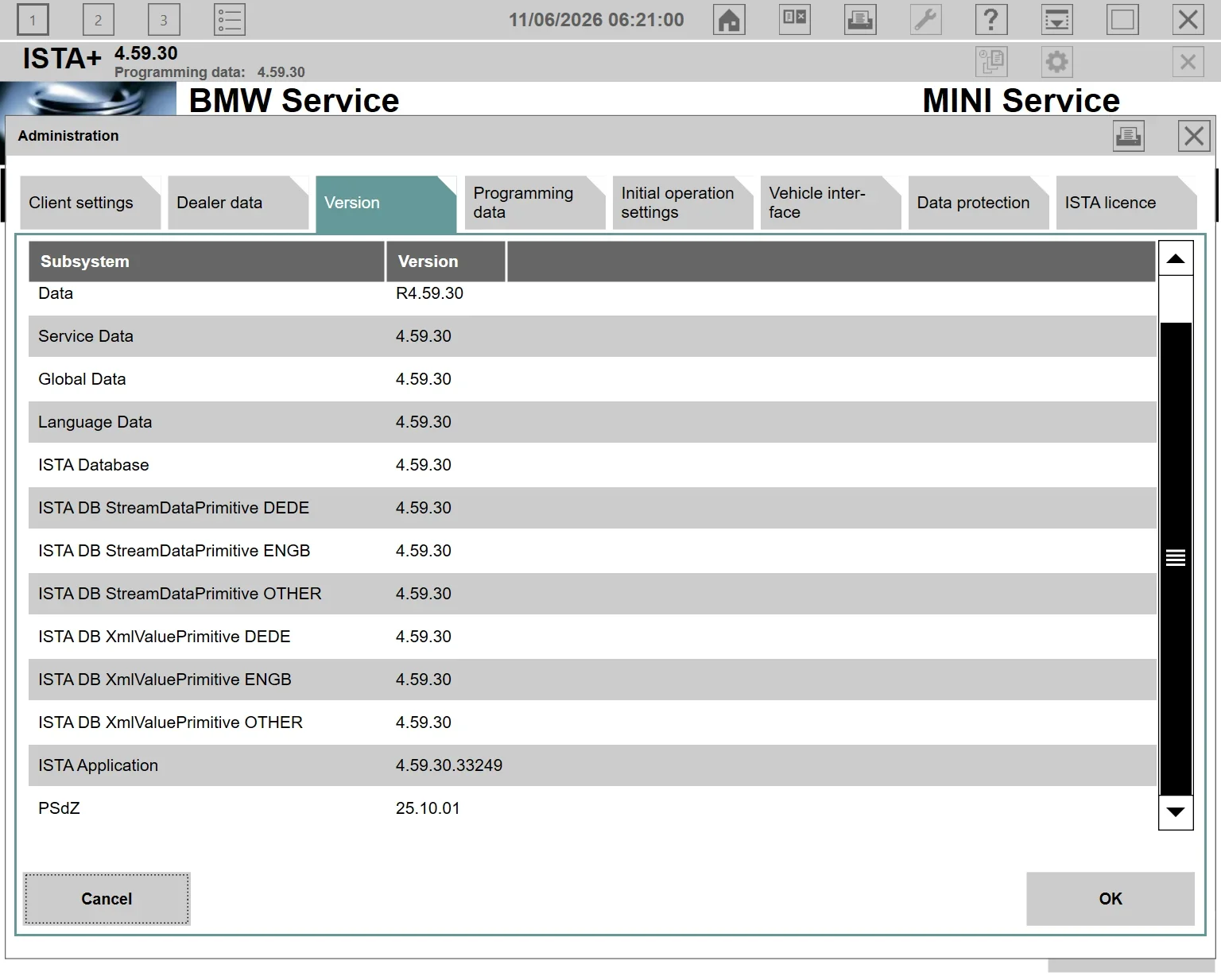Viewport: 1221px width, 980px height.
Task: Open the Client settings tab
Action: pyautogui.click(x=90, y=203)
